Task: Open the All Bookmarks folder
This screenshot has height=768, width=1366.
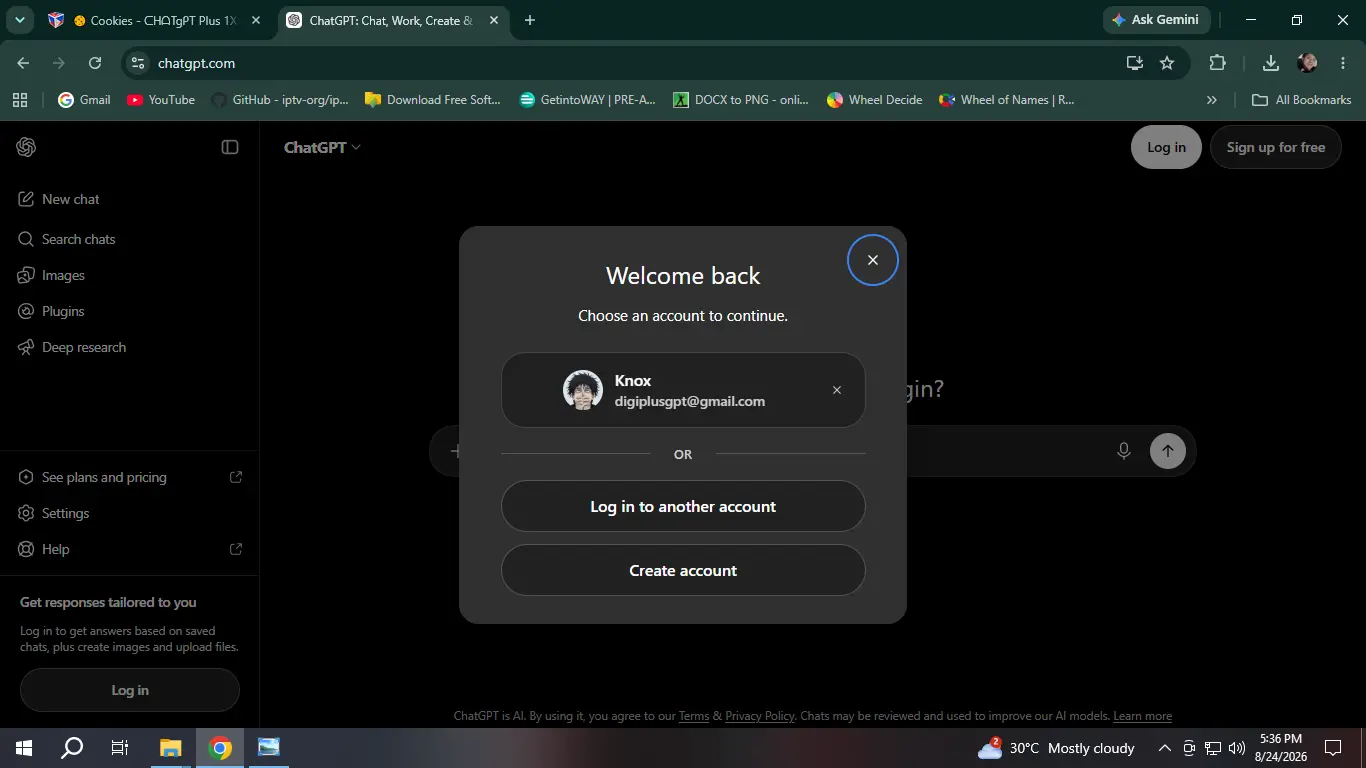Action: pyautogui.click(x=1302, y=100)
